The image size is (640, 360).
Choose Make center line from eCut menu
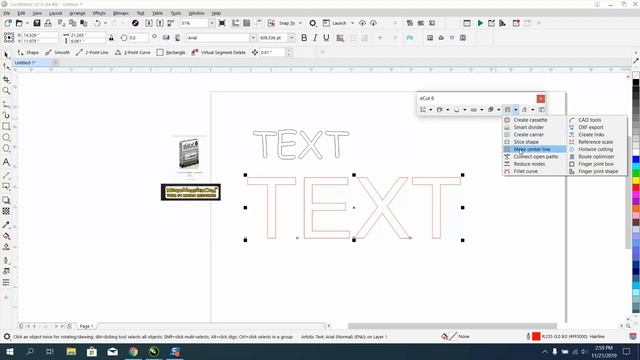tap(534, 149)
